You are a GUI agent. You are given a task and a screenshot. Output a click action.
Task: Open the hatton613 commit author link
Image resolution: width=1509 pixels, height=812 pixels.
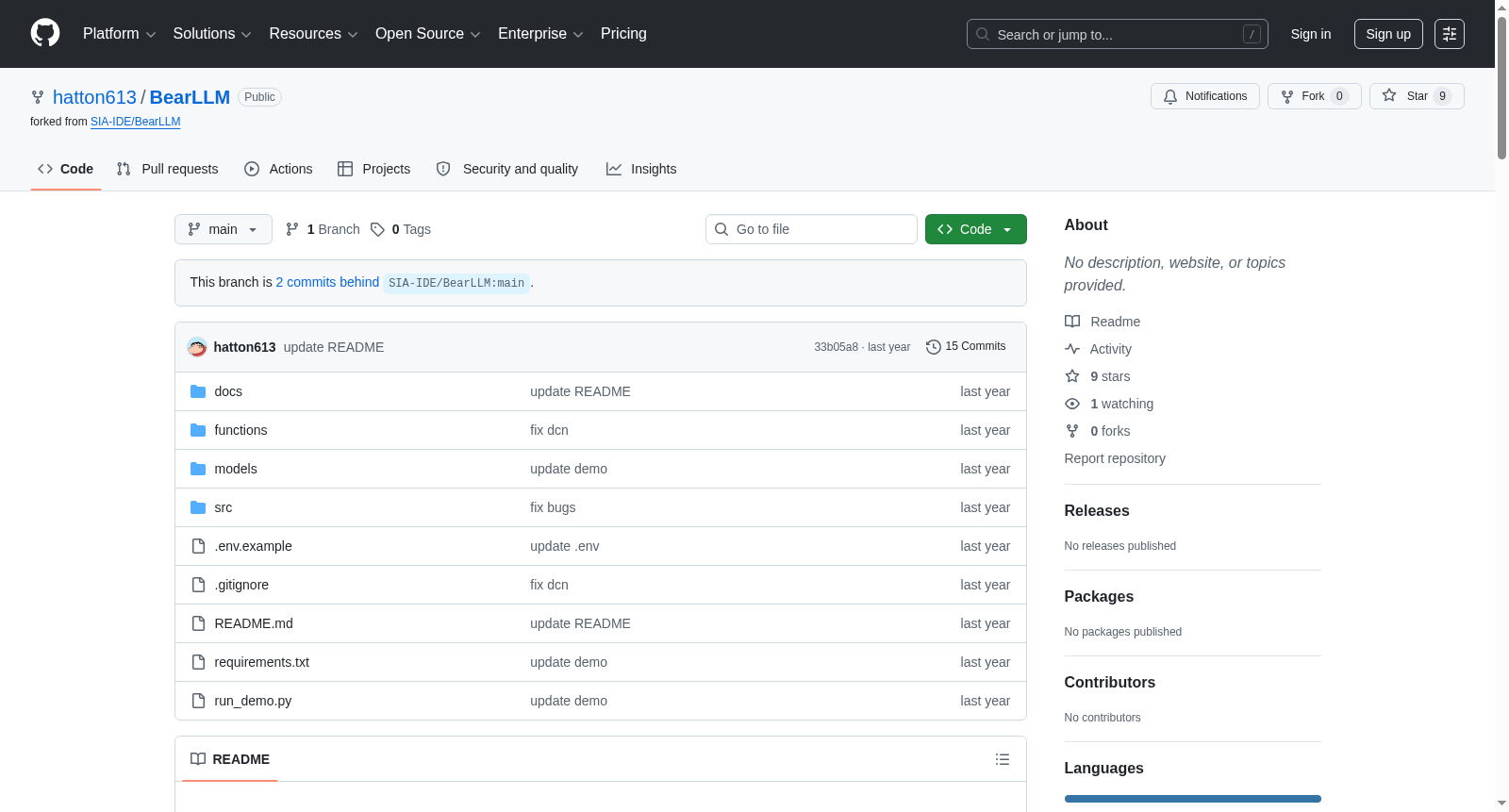244,347
